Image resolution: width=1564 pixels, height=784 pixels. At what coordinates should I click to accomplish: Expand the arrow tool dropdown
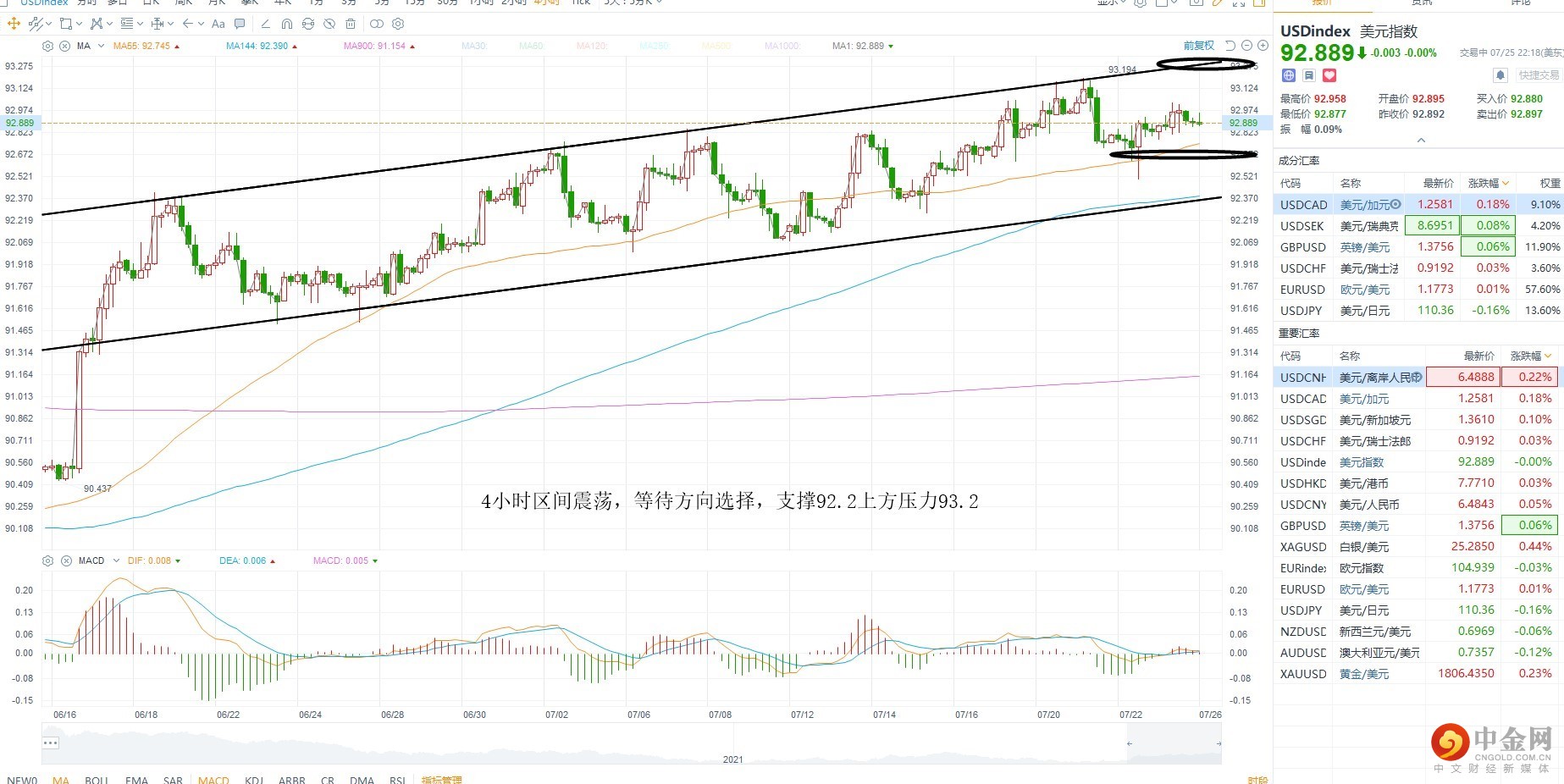[201, 24]
